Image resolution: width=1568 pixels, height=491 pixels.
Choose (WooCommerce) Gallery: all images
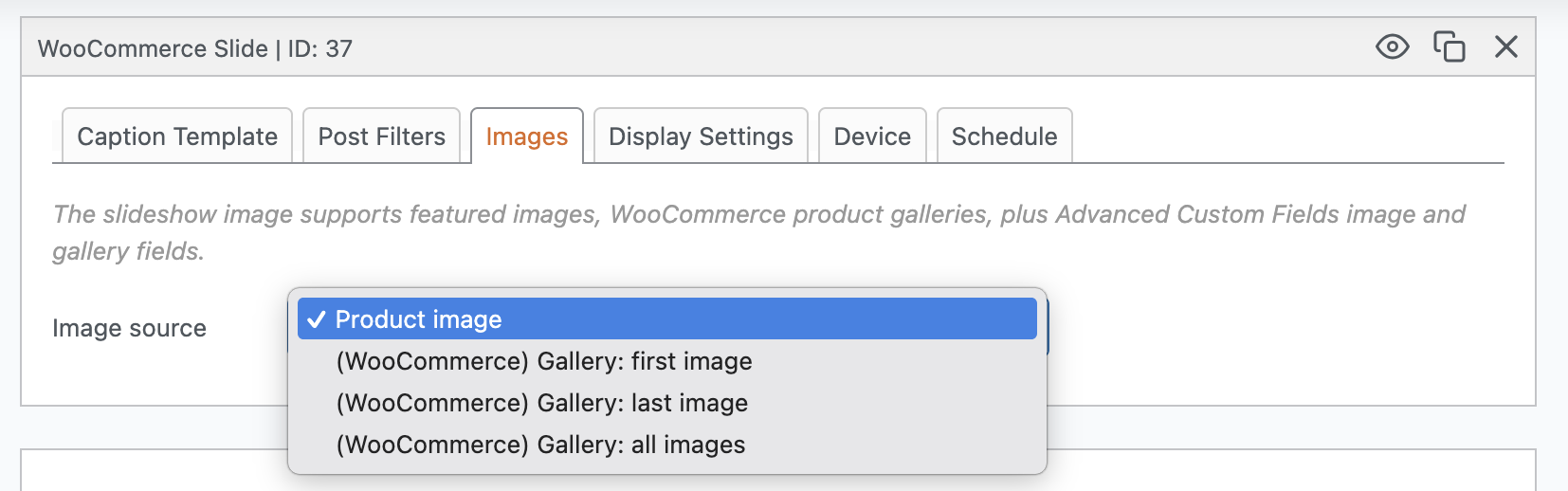tap(540, 445)
